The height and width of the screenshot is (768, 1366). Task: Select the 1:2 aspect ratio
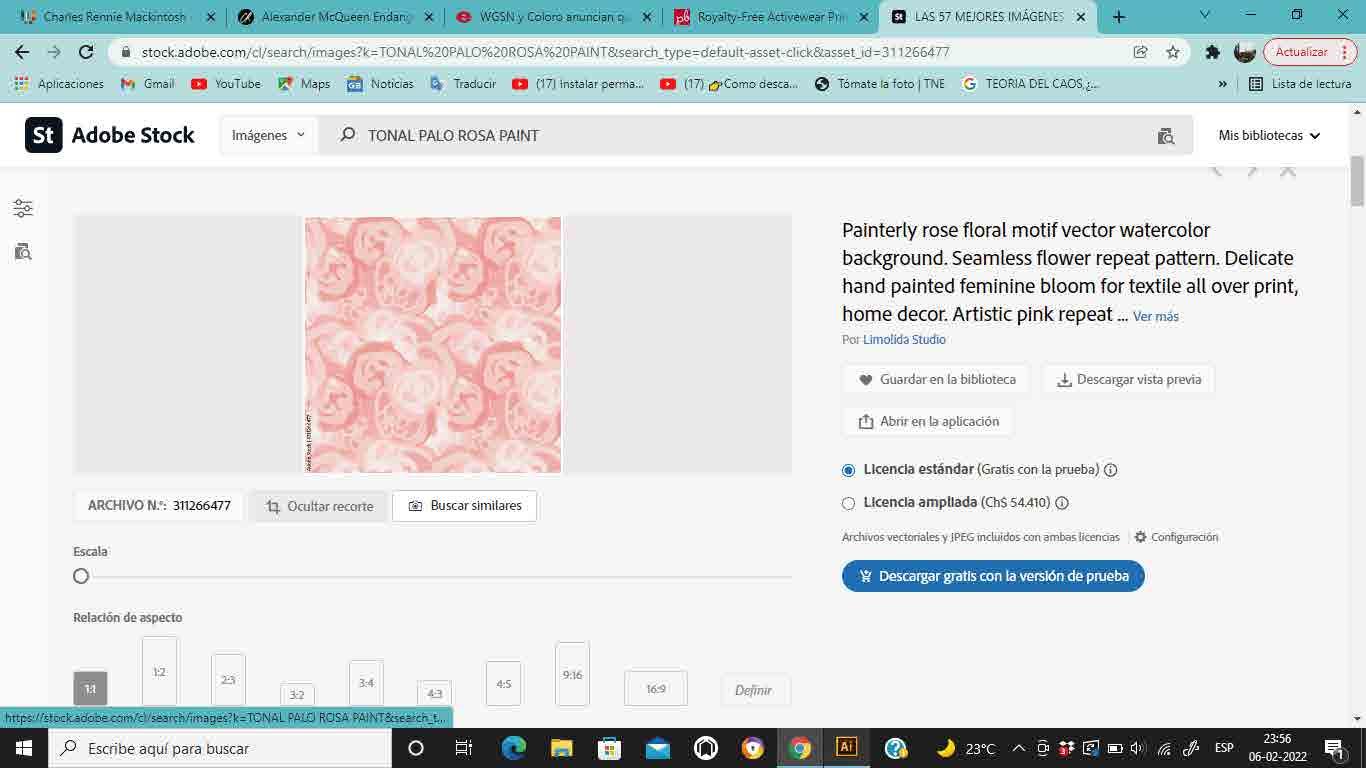coord(159,671)
